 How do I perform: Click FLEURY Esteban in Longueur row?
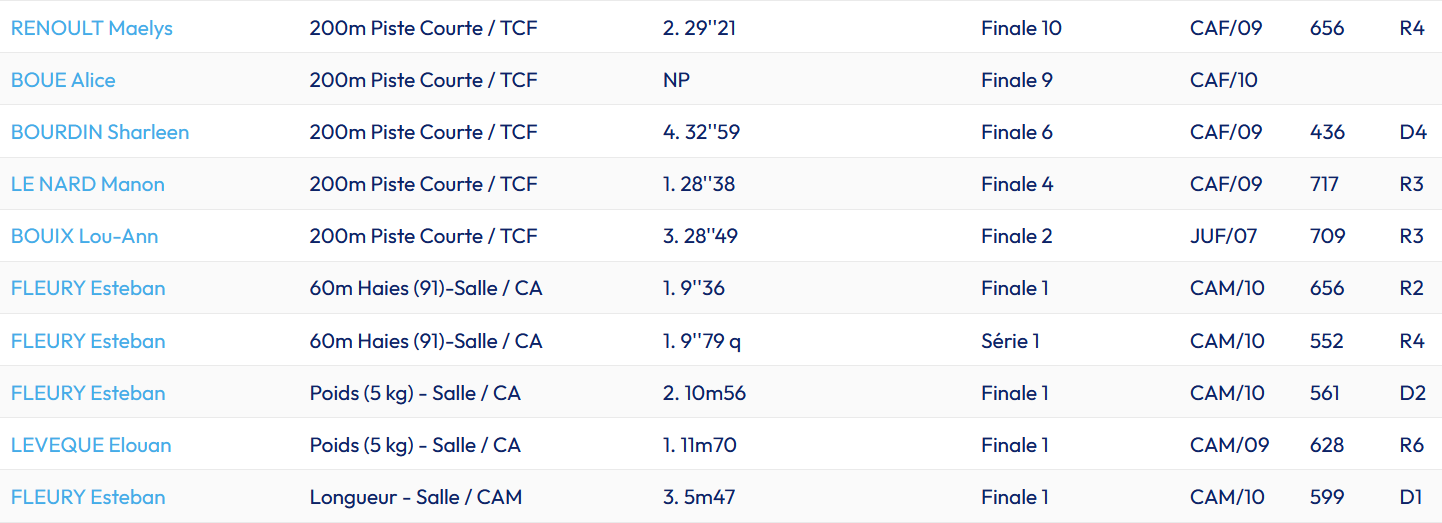click(88, 497)
